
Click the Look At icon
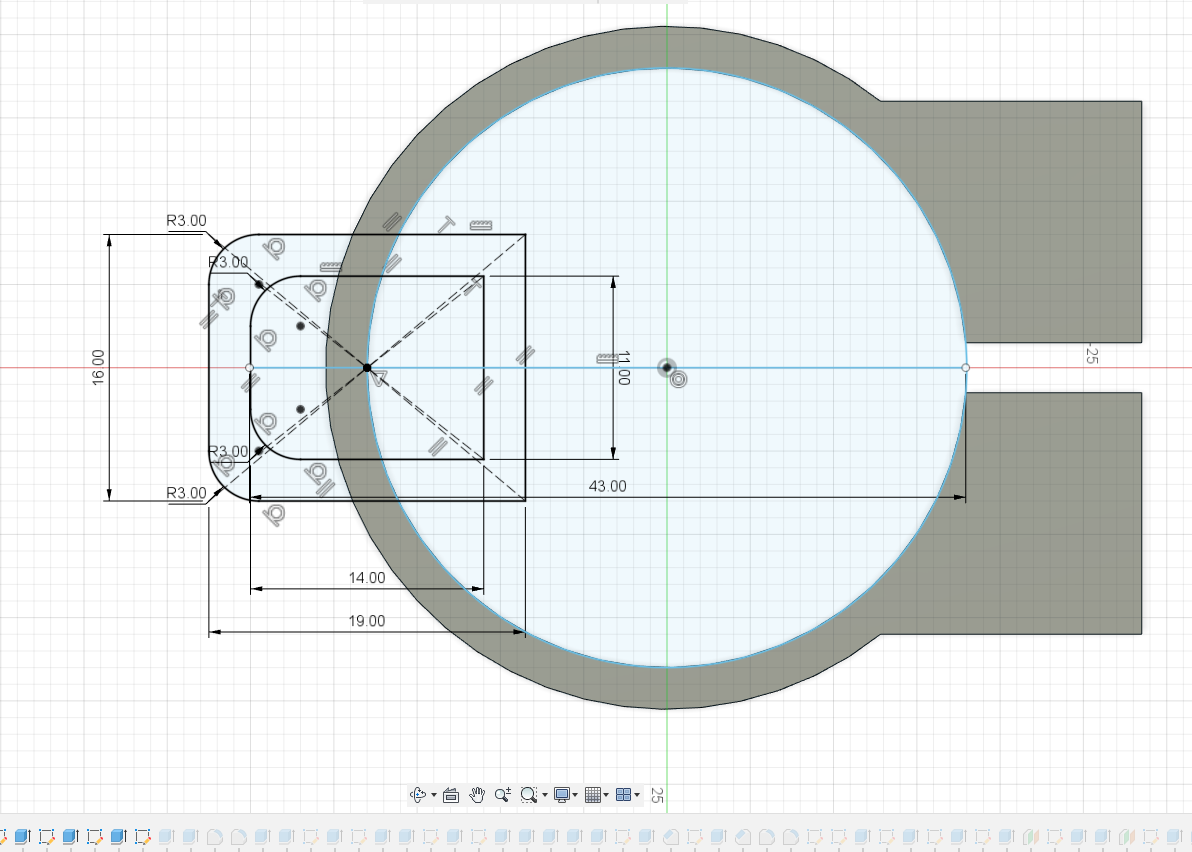click(450, 795)
